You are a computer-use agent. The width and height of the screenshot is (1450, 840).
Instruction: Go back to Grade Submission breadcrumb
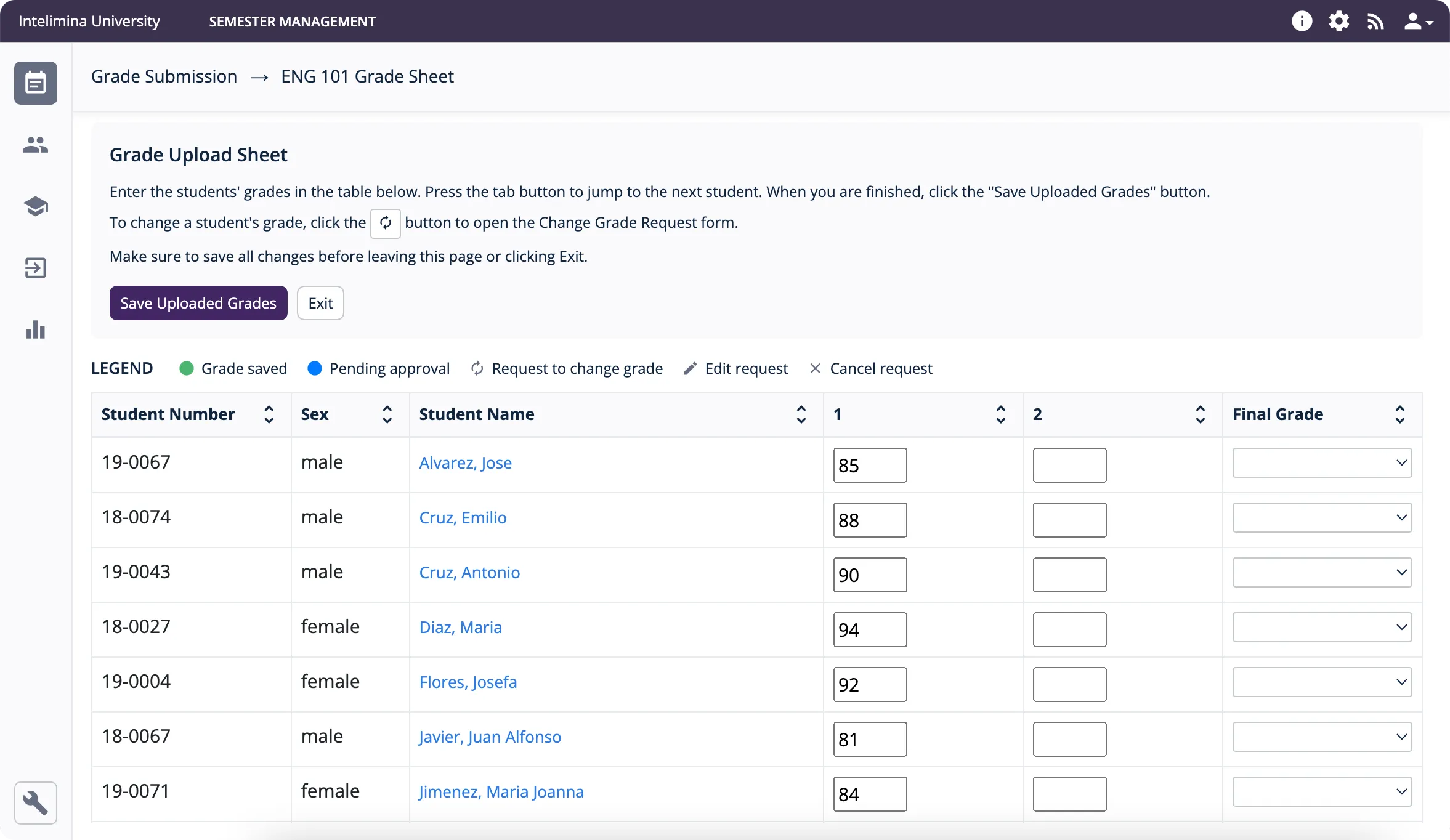(164, 76)
